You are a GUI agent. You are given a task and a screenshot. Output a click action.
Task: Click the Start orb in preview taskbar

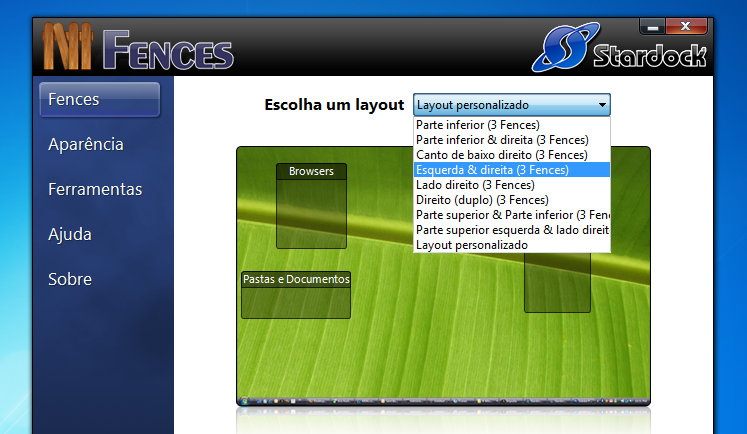click(245, 401)
